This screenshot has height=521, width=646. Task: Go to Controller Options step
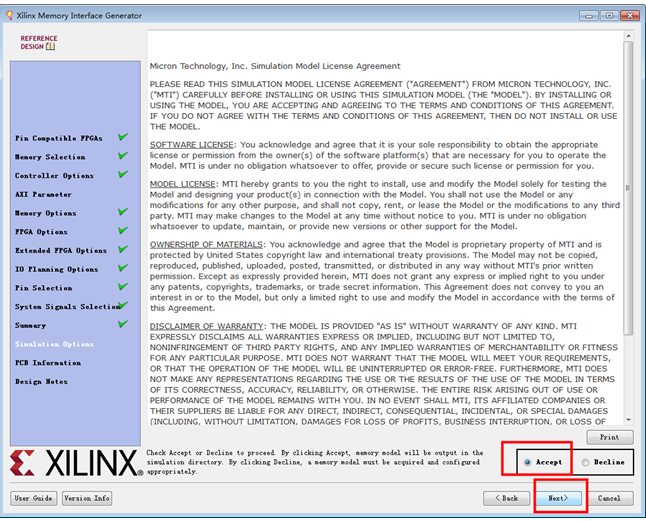pyautogui.click(x=54, y=176)
